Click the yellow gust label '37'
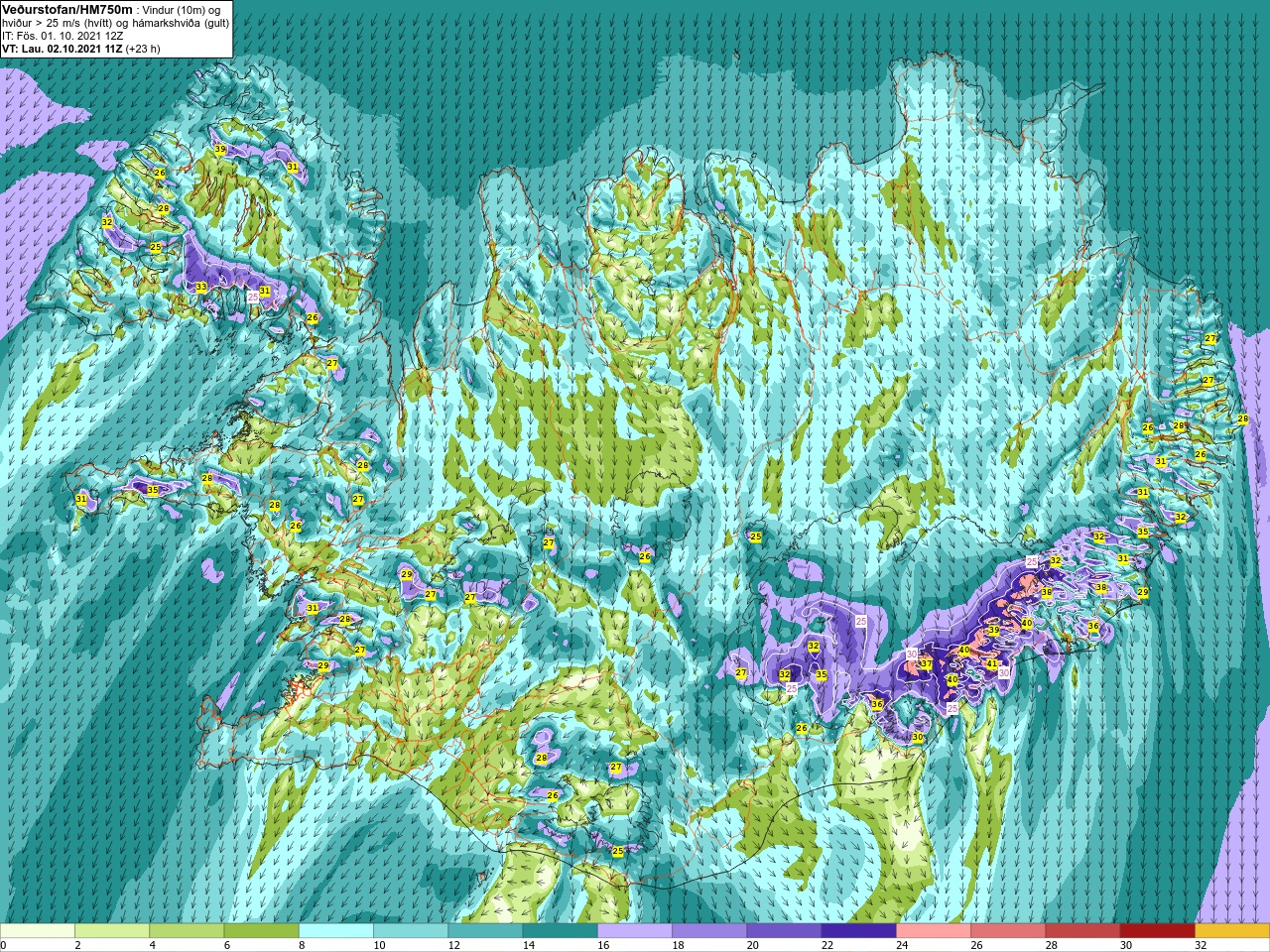This screenshot has height=952, width=1270. tap(926, 664)
